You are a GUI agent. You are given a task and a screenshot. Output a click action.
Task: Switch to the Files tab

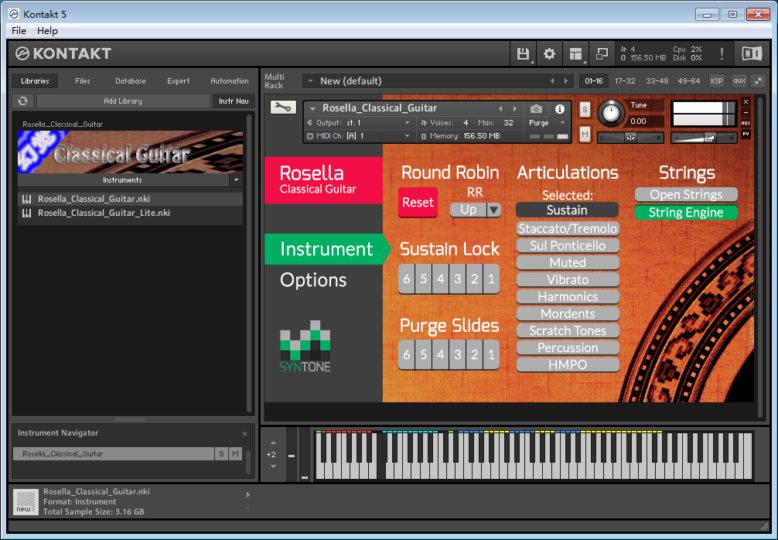tap(82, 81)
